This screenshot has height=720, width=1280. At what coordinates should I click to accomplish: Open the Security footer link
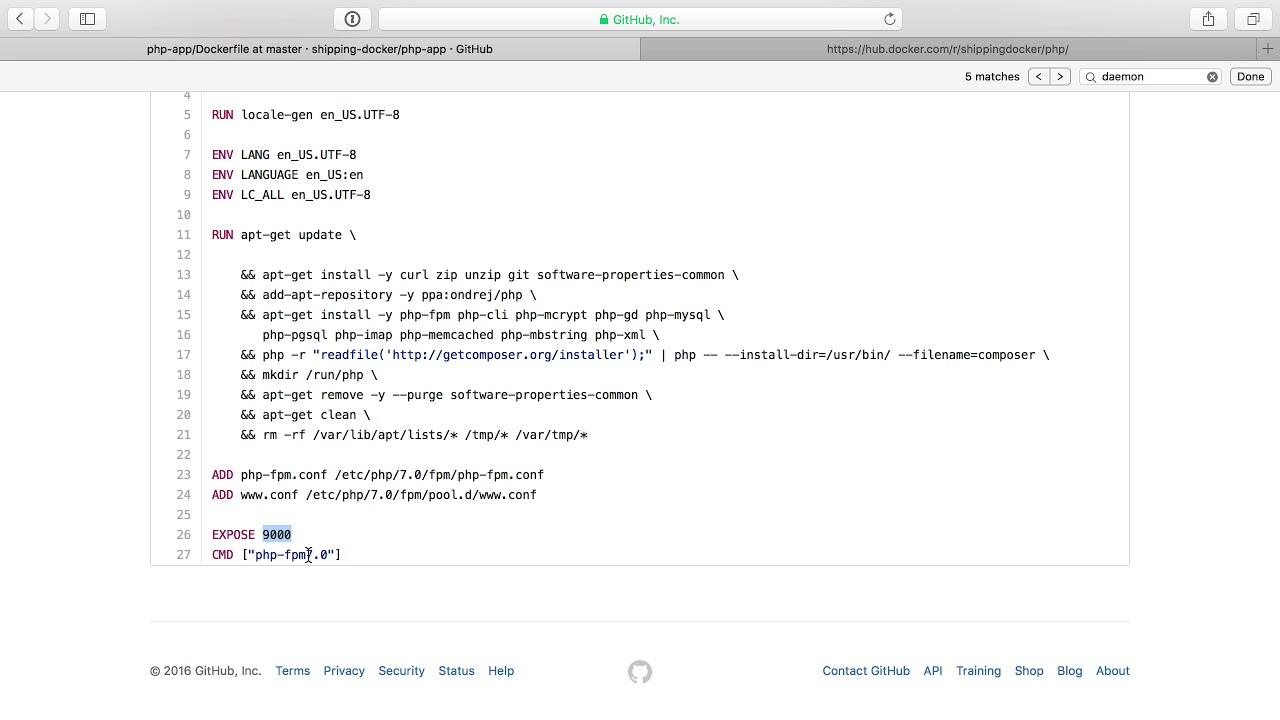[x=401, y=671]
